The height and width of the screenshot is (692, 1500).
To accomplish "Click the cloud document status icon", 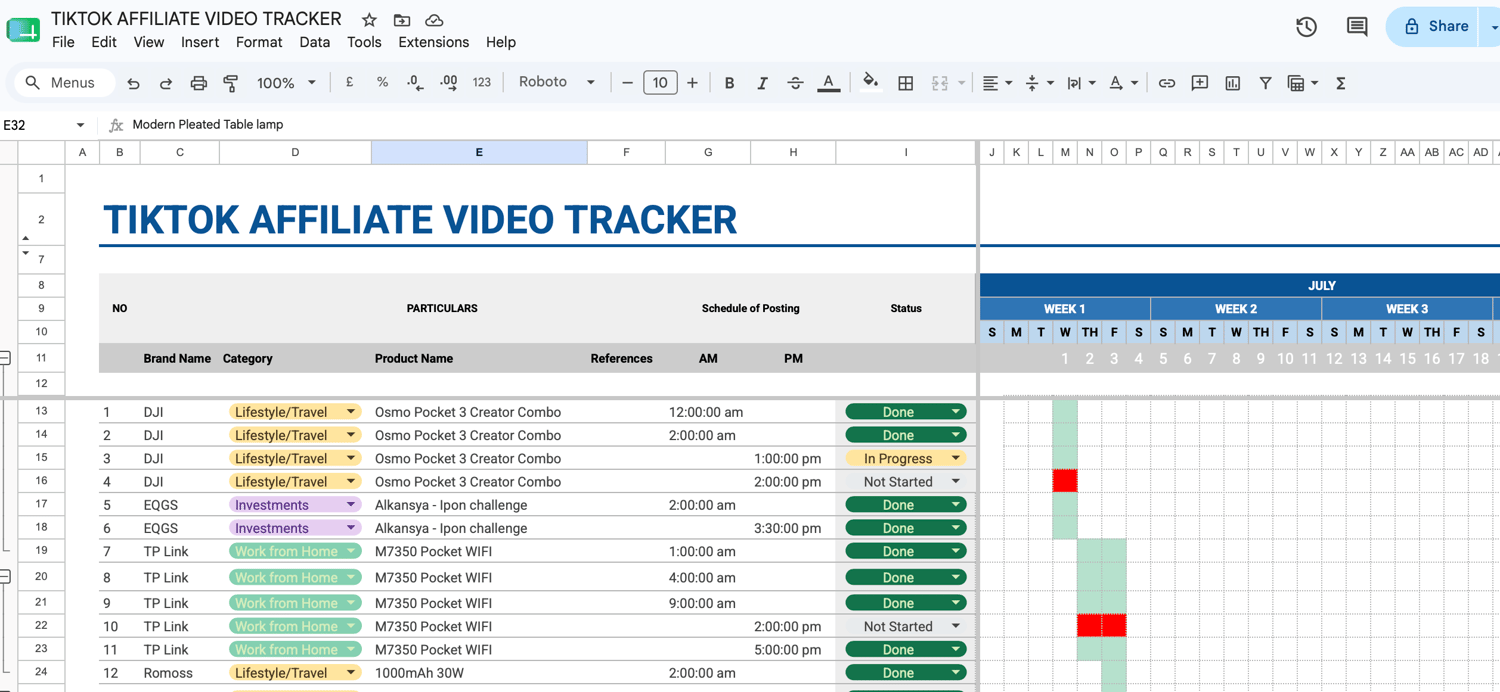I will tap(434, 20).
